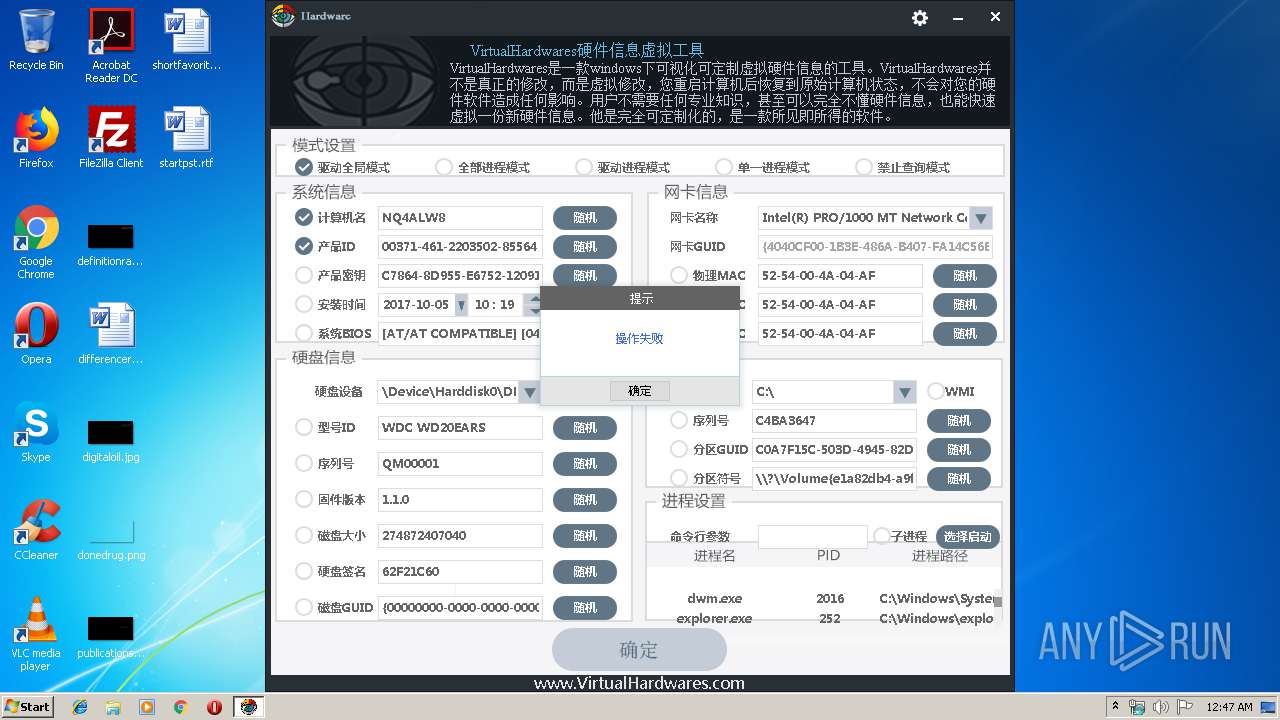Open the donedrug.png desktop file
Viewport: 1280px width, 720px height.
pyautogui.click(x=111, y=537)
